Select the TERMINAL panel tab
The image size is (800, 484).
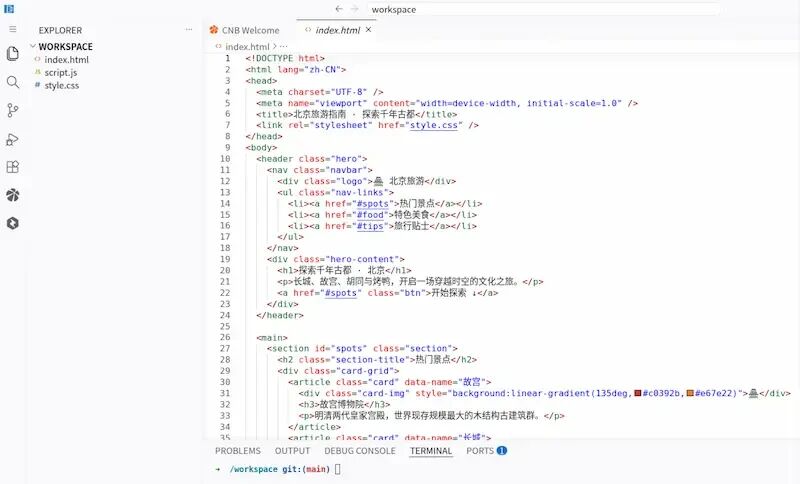[x=431, y=451]
